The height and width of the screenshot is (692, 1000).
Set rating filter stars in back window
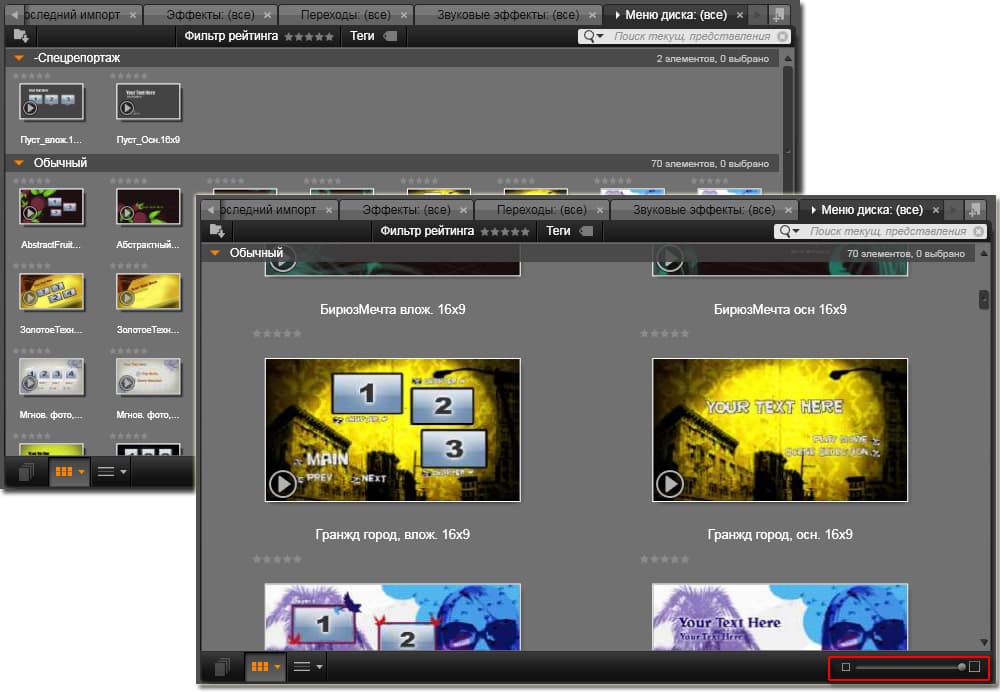(309, 37)
